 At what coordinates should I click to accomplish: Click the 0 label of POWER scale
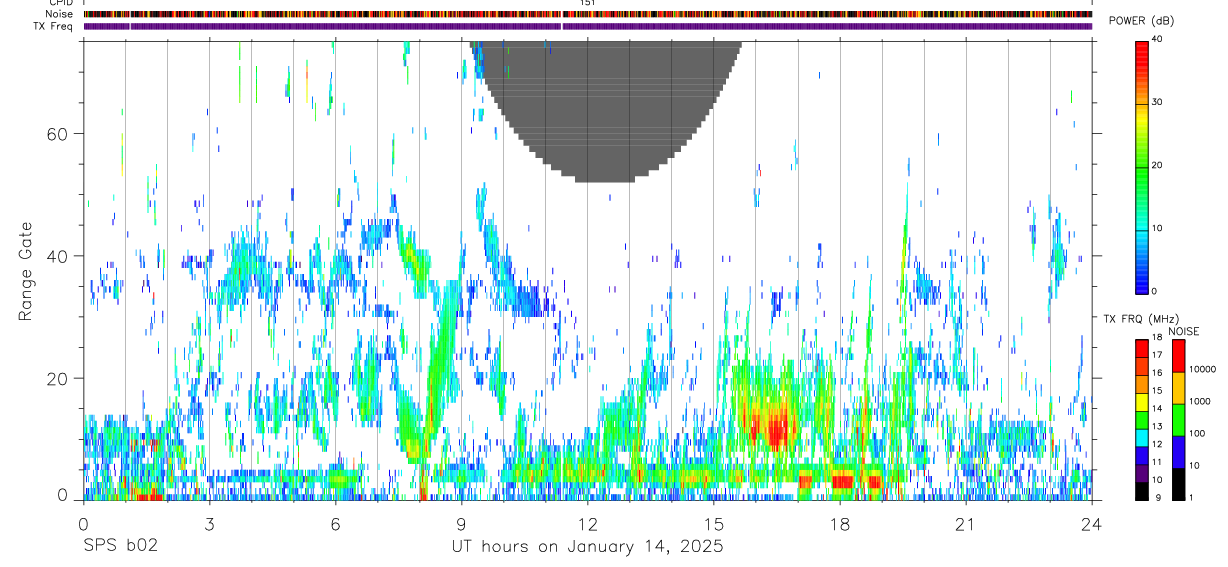click(1154, 291)
